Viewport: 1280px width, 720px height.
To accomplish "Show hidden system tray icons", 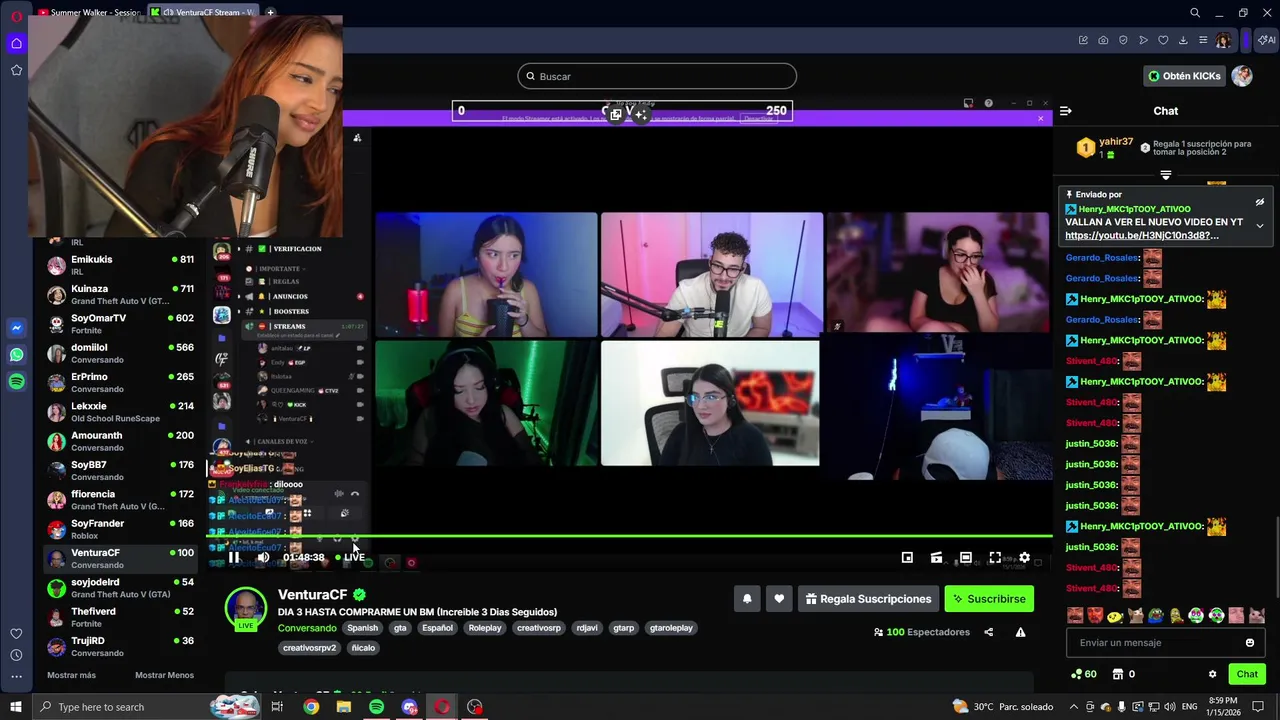I will coord(1075,707).
